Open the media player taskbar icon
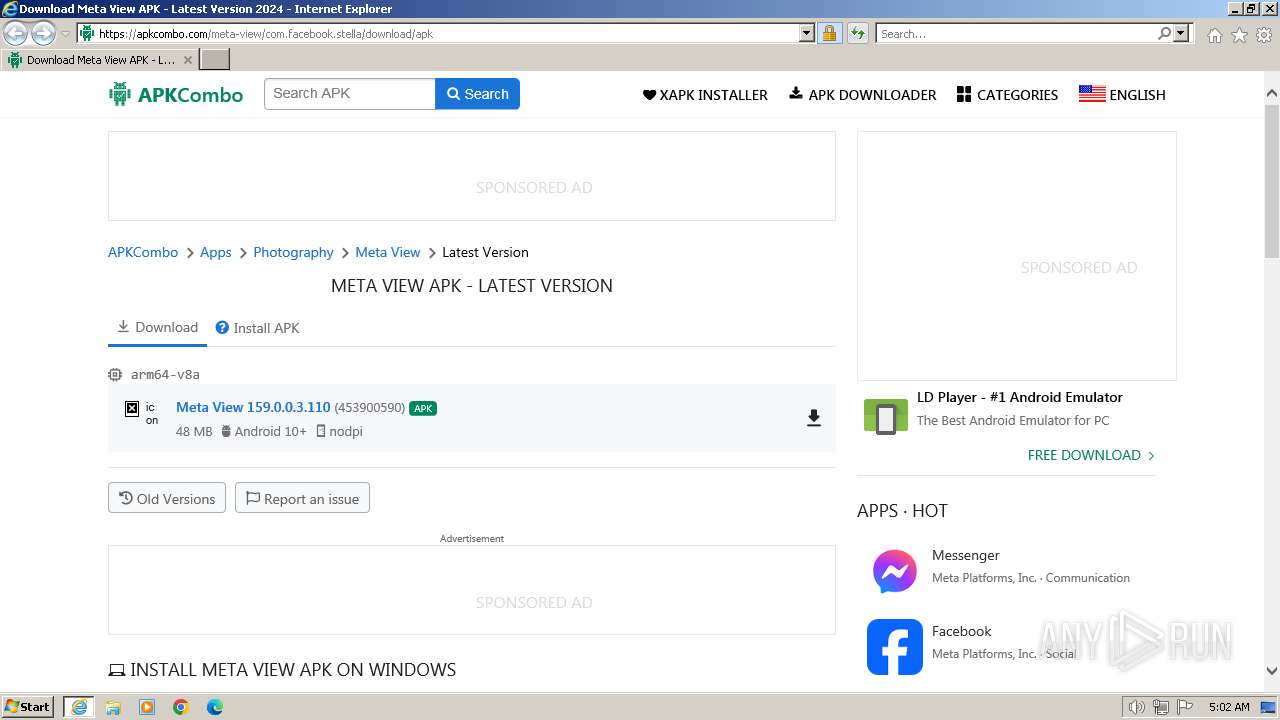 click(147, 707)
